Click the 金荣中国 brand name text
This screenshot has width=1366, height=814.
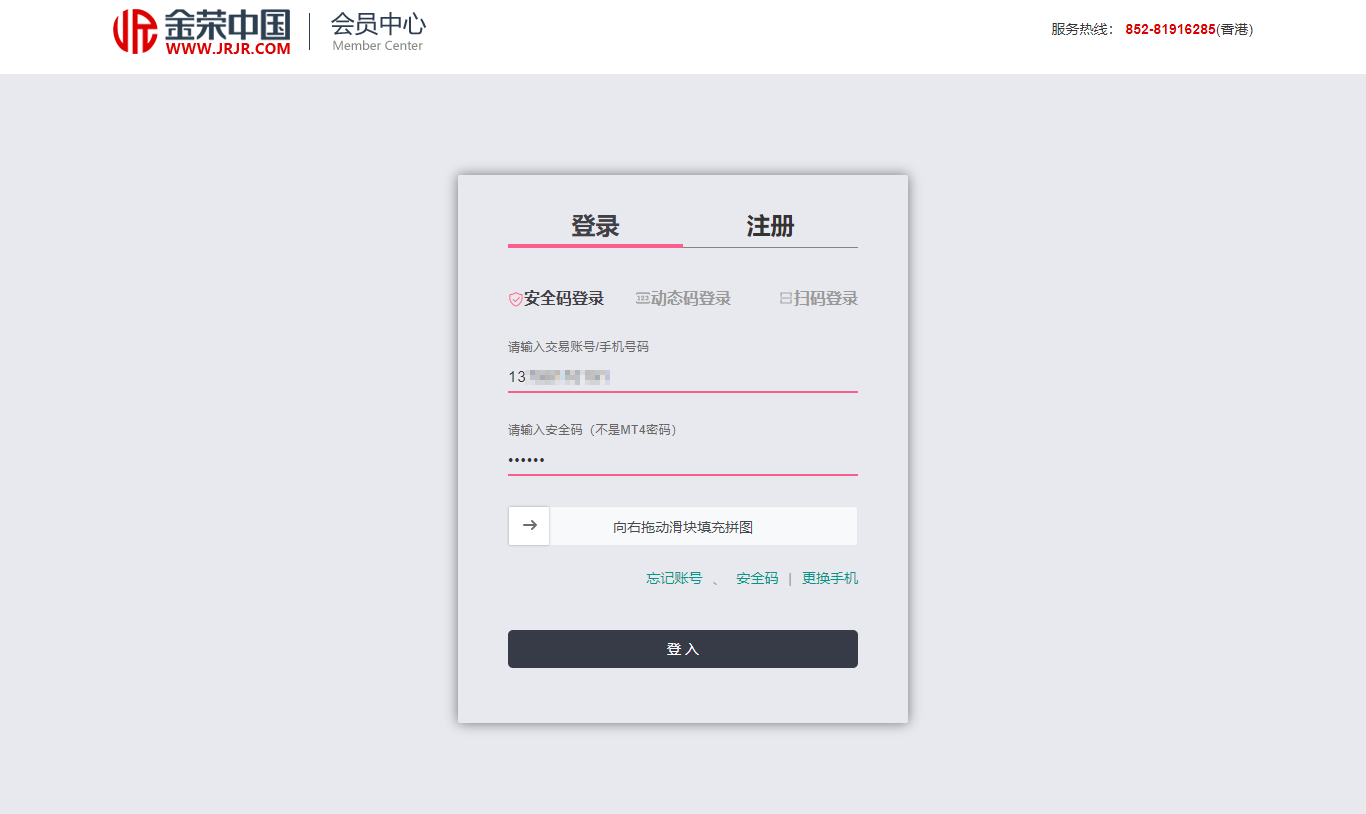click(228, 25)
